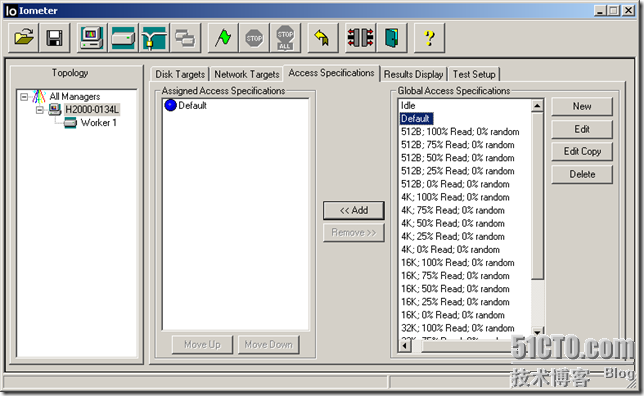Select '32K; 100% Read; 0% random'
This screenshot has height=396, width=644.
[x=458, y=329]
